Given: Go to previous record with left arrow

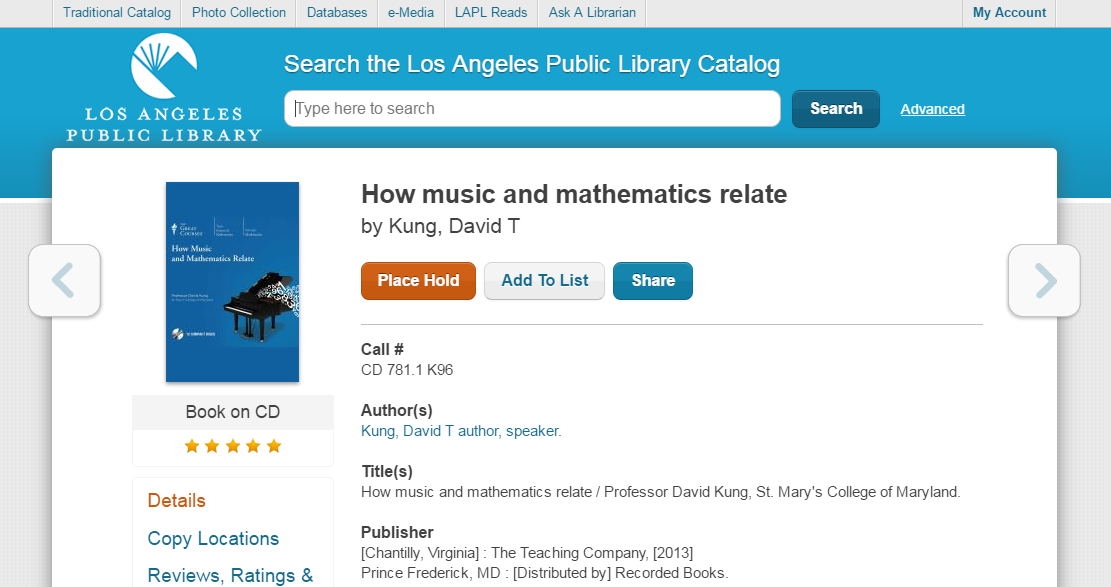Looking at the screenshot, I should pos(64,281).
